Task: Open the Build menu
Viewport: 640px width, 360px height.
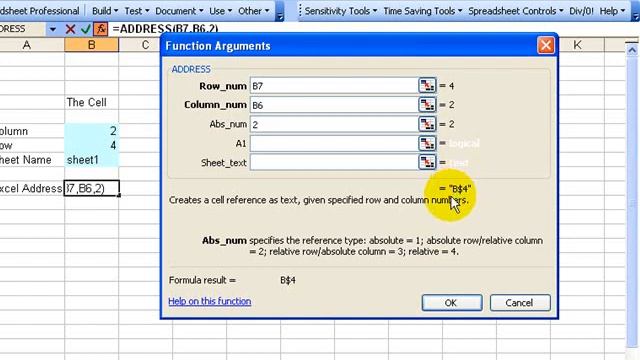Action: pos(104,11)
